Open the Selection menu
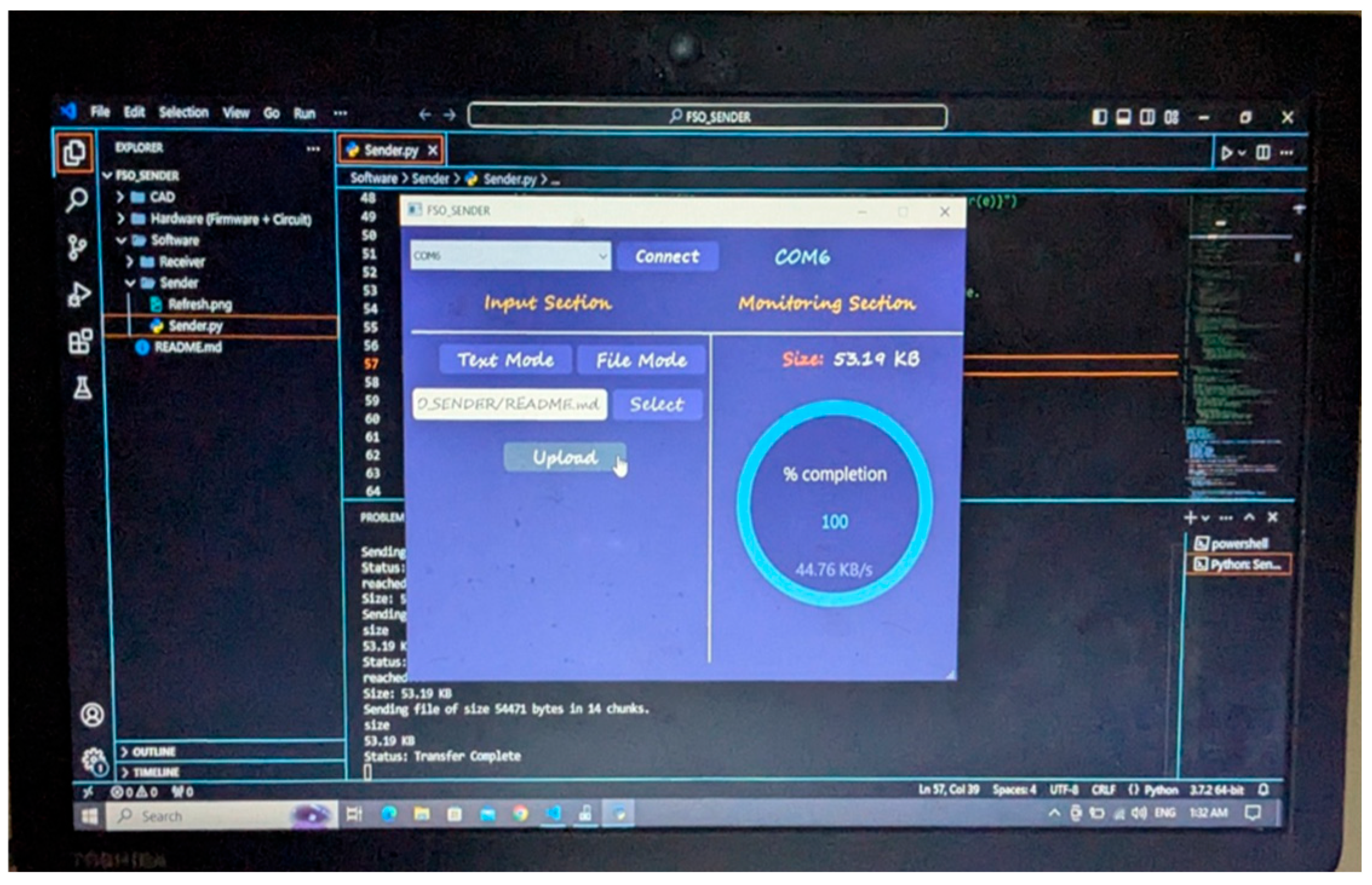The height and width of the screenshot is (885, 1372). [x=183, y=113]
